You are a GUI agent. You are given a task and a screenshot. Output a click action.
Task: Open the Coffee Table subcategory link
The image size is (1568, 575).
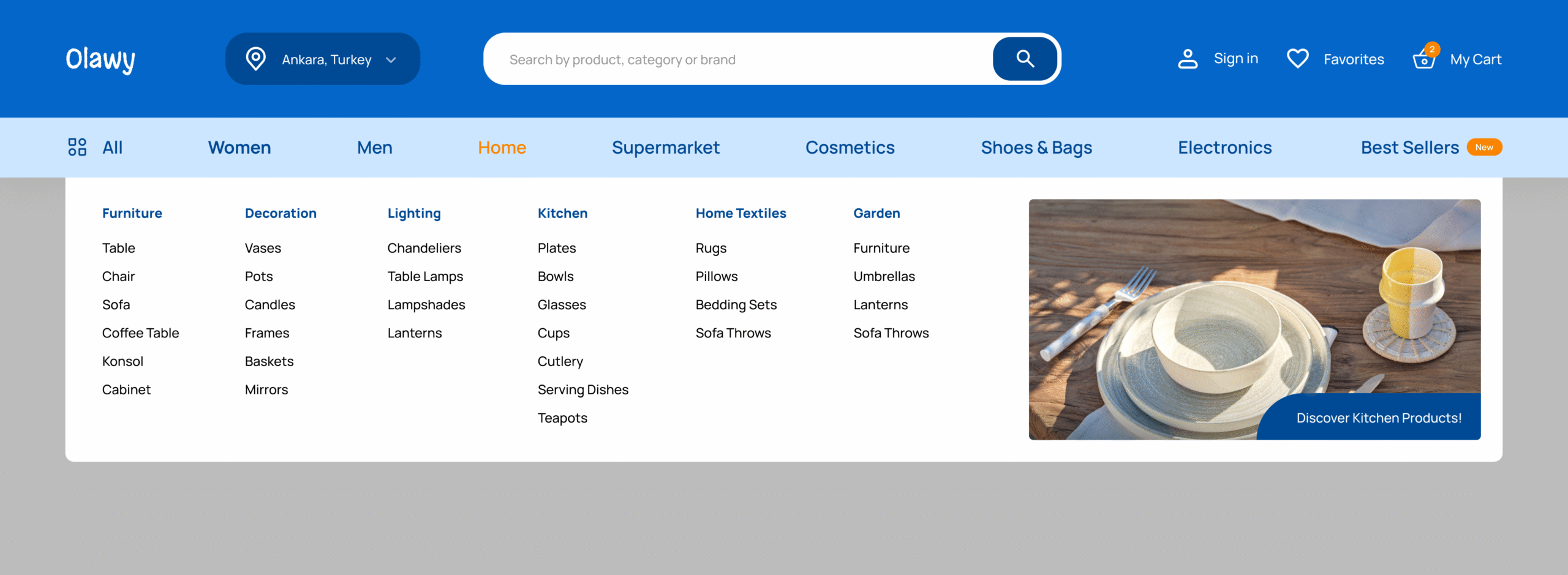point(140,333)
